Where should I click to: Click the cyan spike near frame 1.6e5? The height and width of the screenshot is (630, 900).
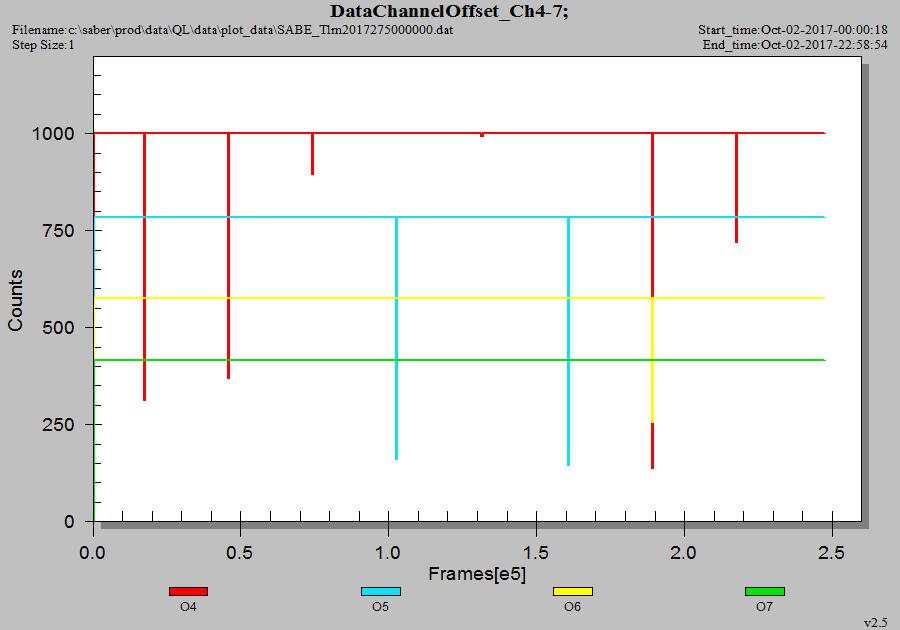point(568,341)
